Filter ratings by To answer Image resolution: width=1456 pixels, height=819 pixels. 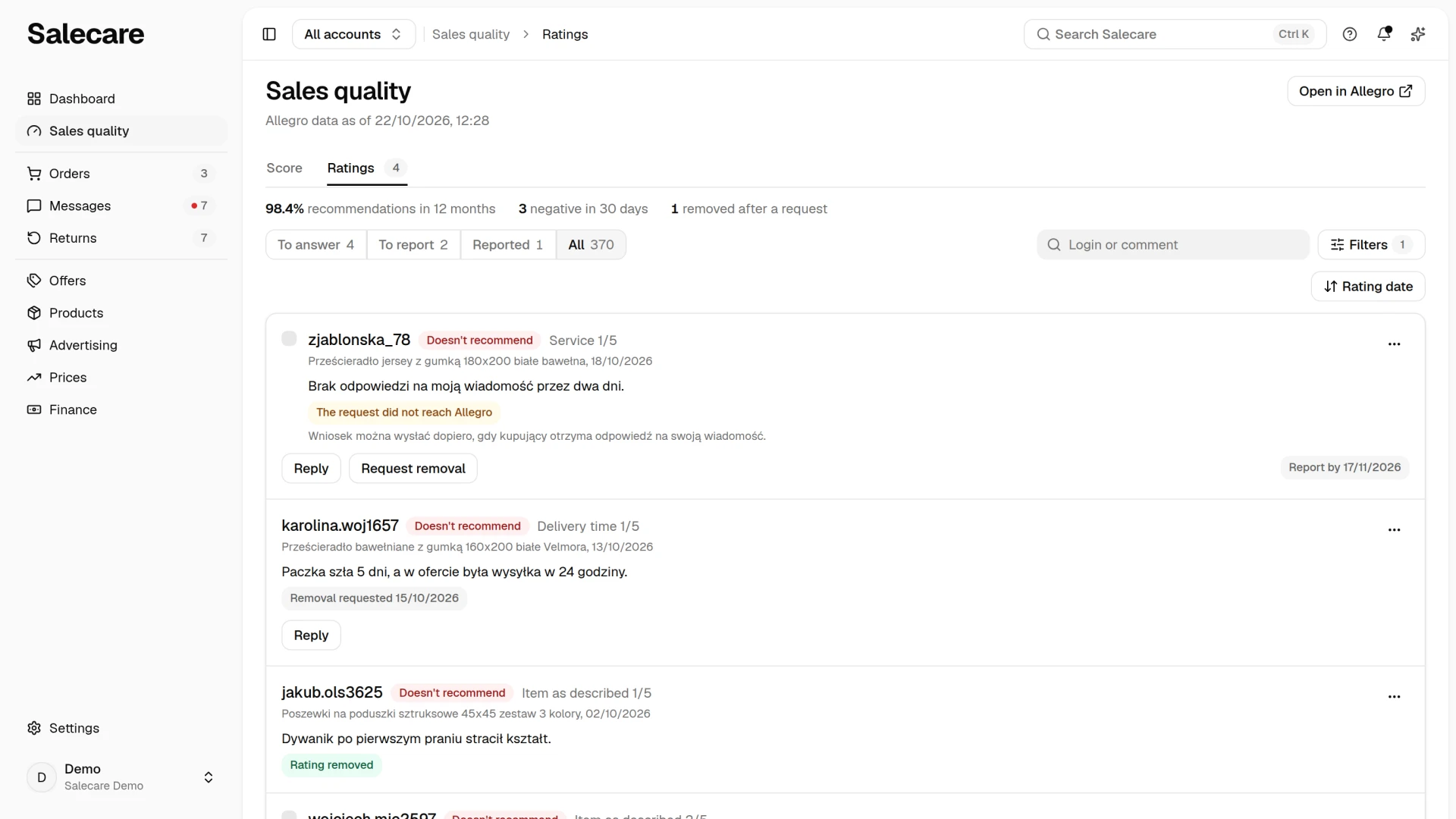[316, 245]
